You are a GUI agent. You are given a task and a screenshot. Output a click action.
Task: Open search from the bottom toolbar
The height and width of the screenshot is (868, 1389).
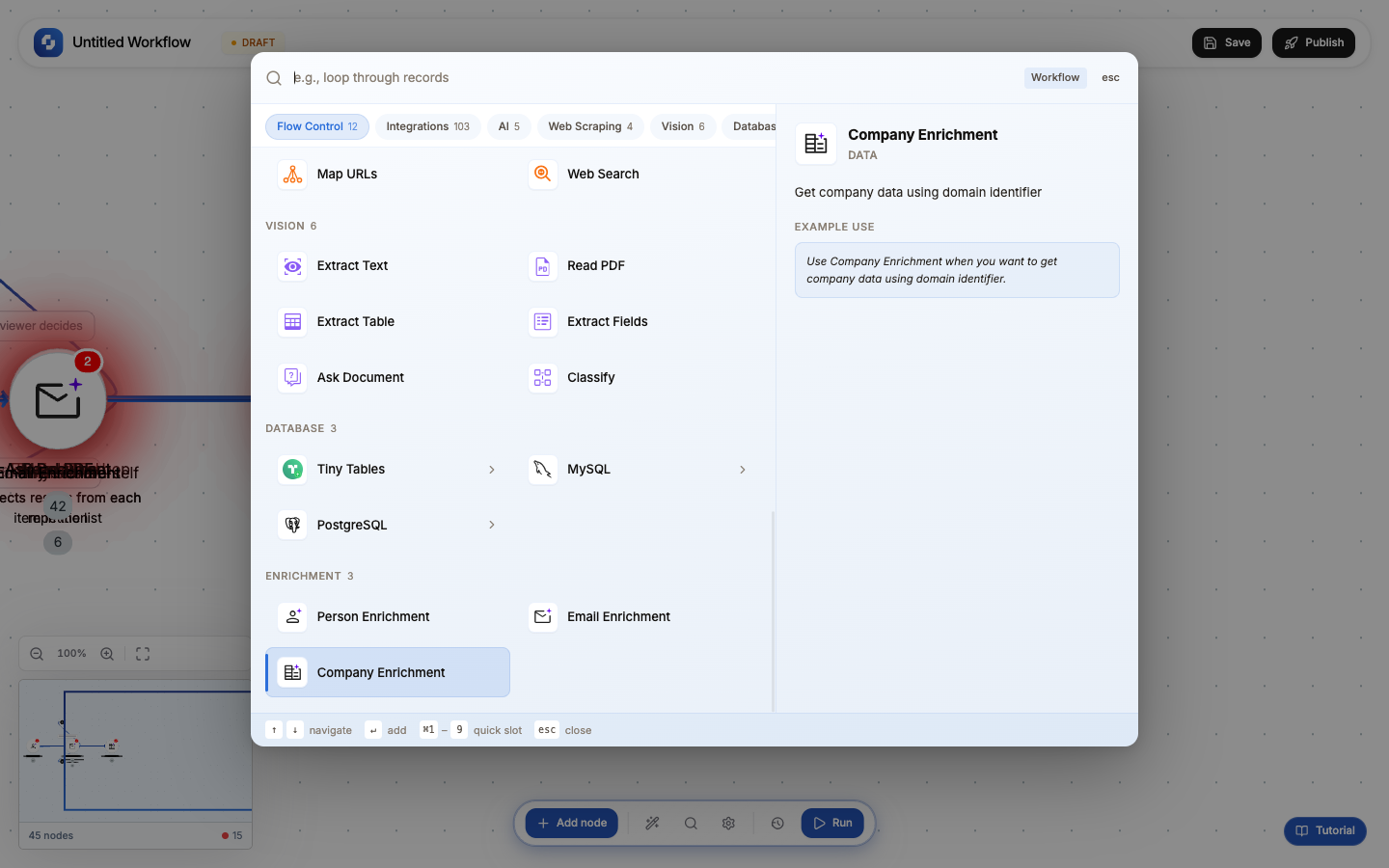(691, 824)
